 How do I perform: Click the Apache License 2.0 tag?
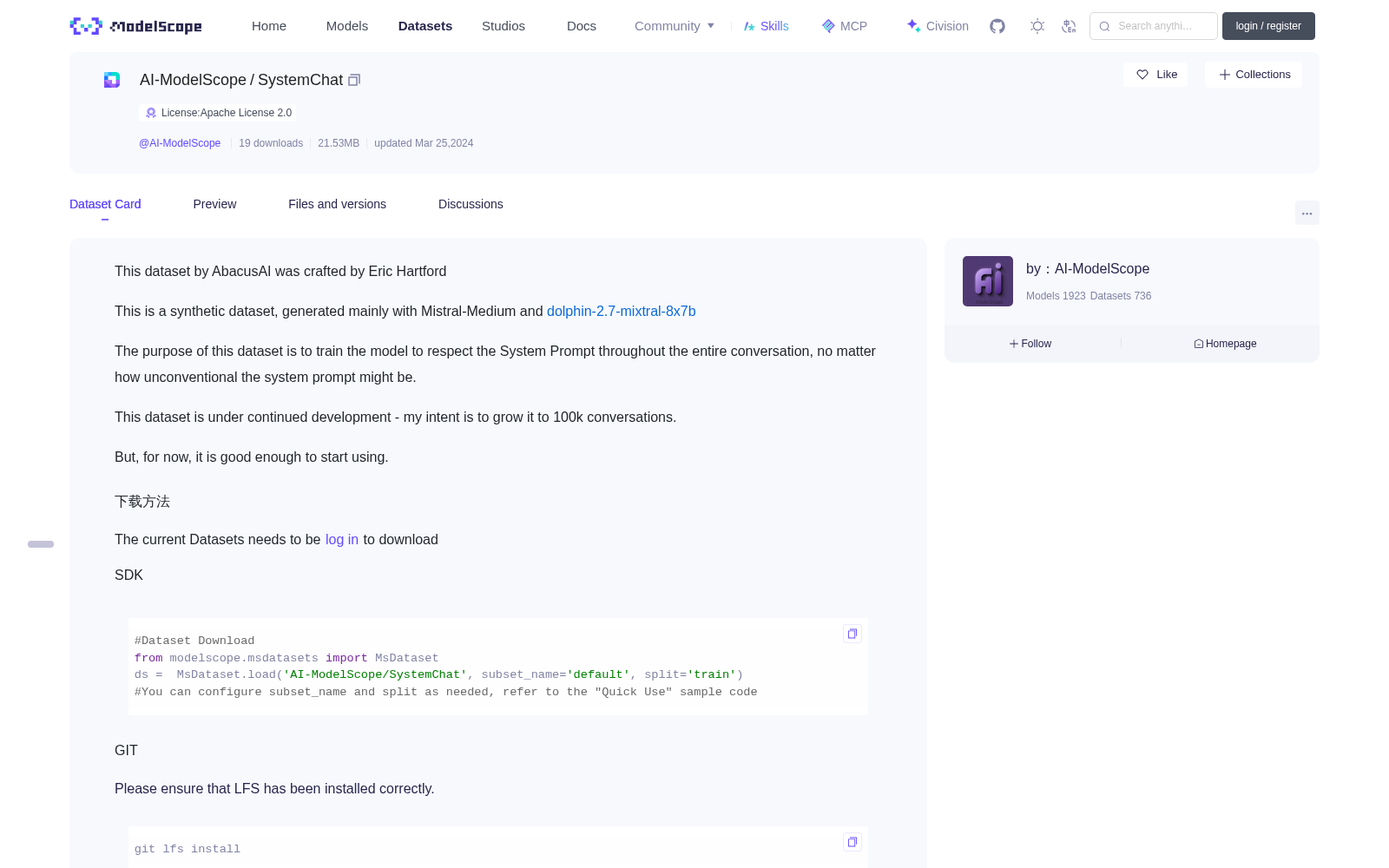[218, 113]
